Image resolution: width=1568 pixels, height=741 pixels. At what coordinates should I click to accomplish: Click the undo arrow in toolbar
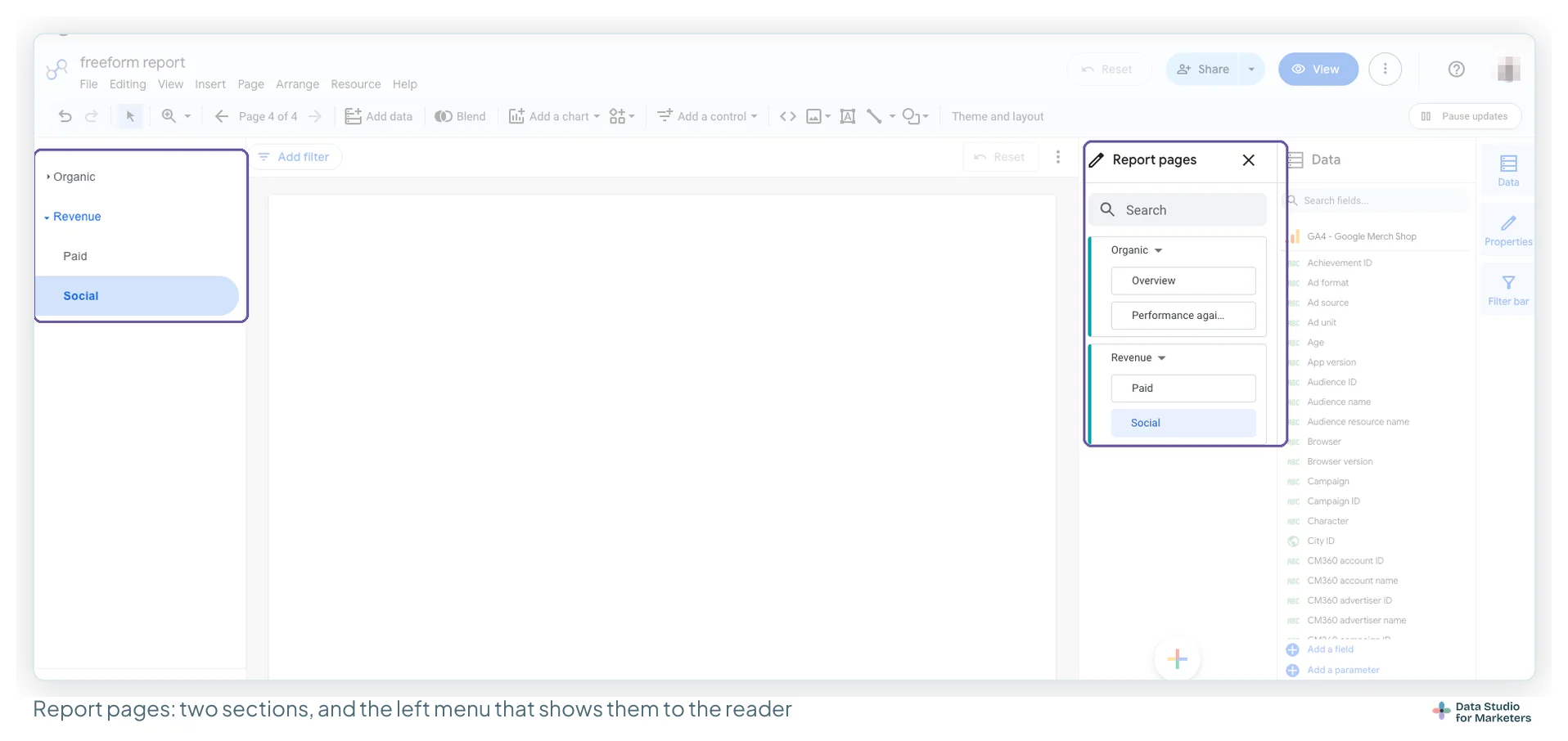65,116
